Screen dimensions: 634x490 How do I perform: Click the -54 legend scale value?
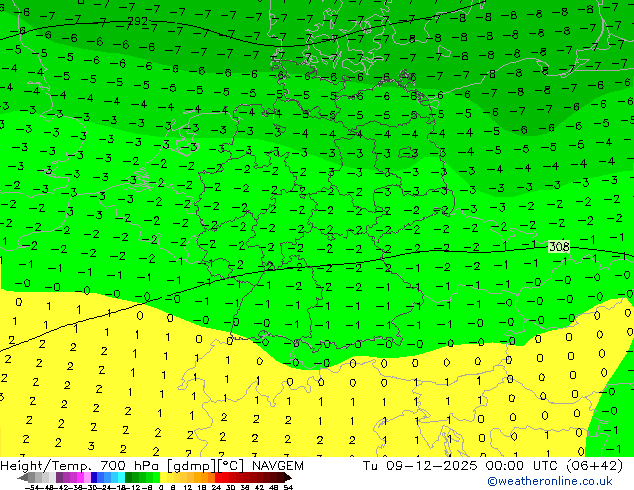pyautogui.click(x=32, y=488)
